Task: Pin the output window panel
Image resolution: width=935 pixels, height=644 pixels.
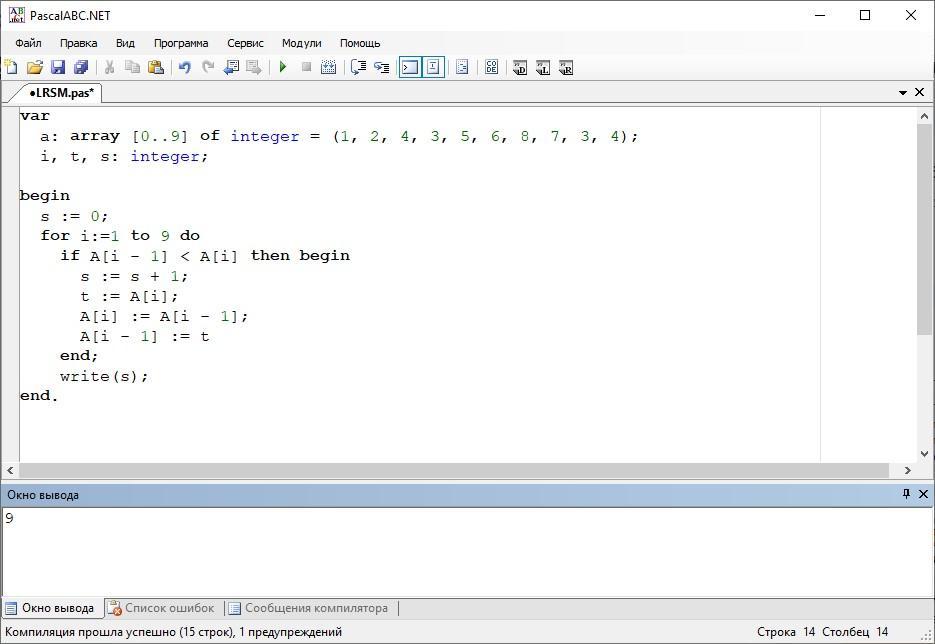Action: [906, 494]
